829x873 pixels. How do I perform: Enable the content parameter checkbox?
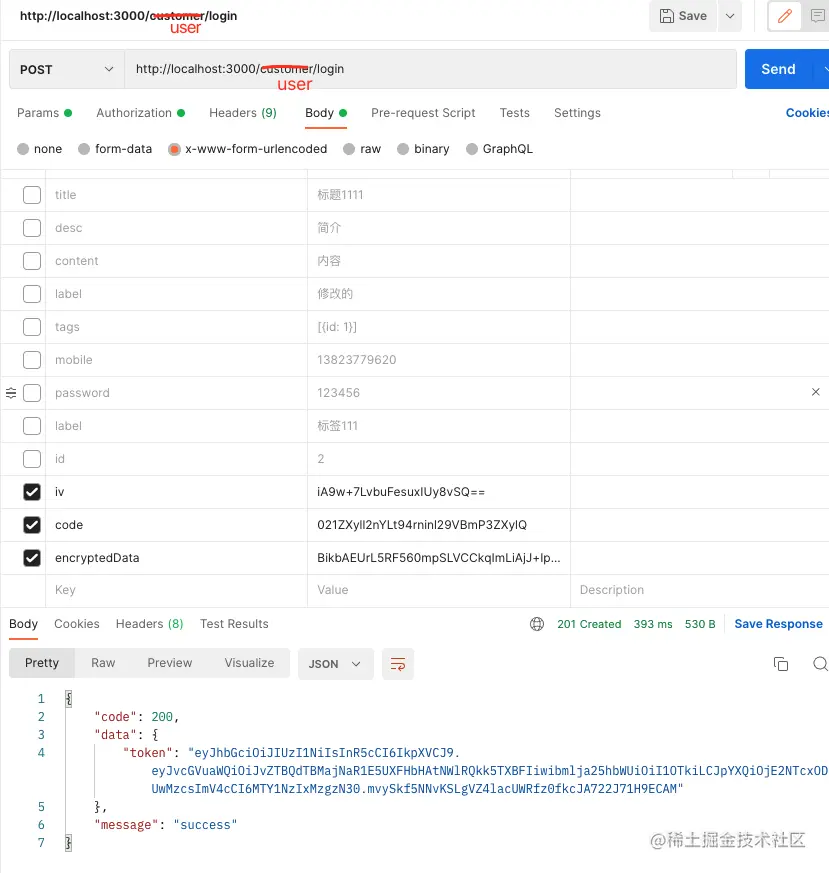pyautogui.click(x=32, y=261)
